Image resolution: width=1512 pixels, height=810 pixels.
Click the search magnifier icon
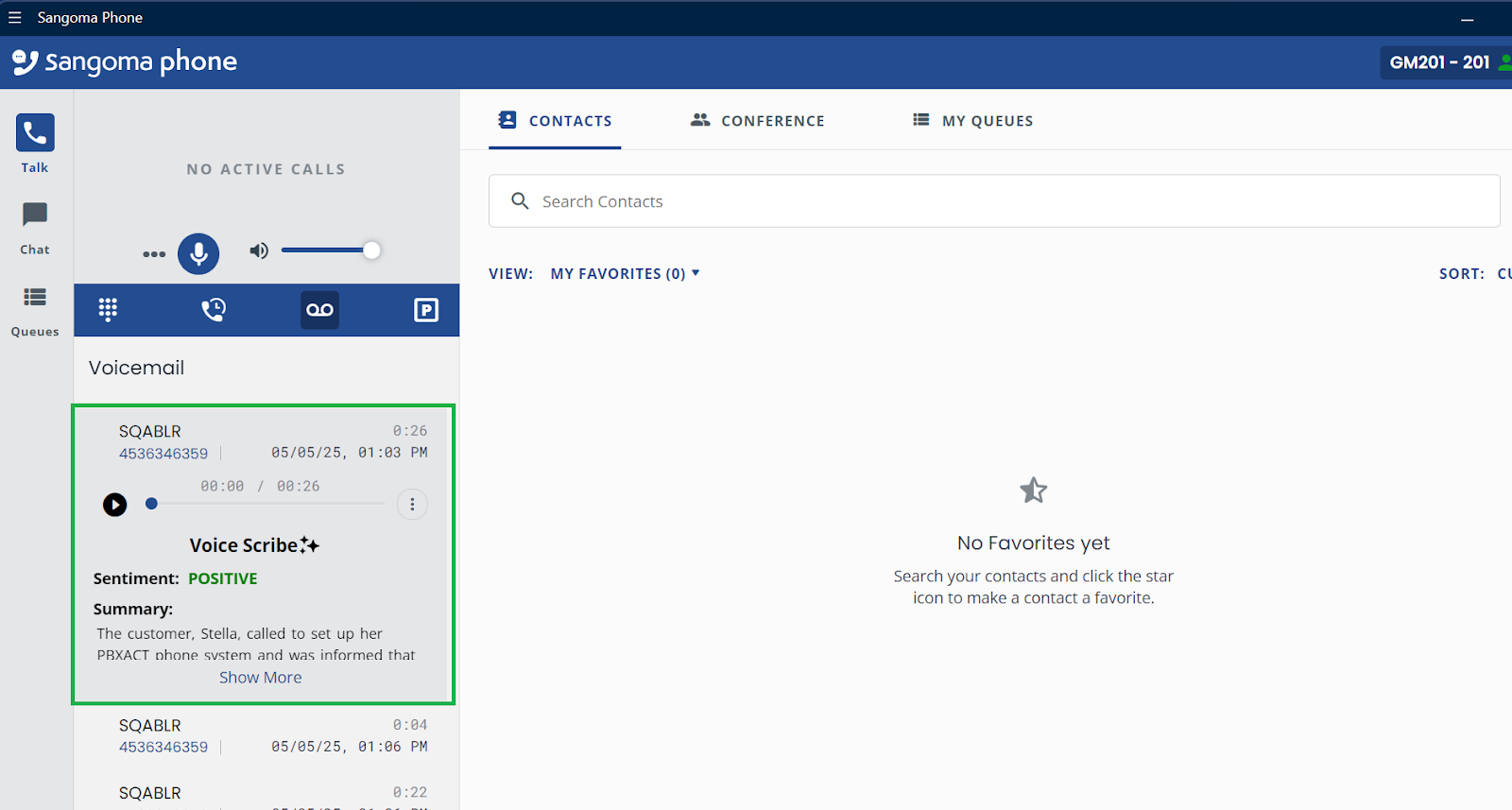click(x=520, y=201)
